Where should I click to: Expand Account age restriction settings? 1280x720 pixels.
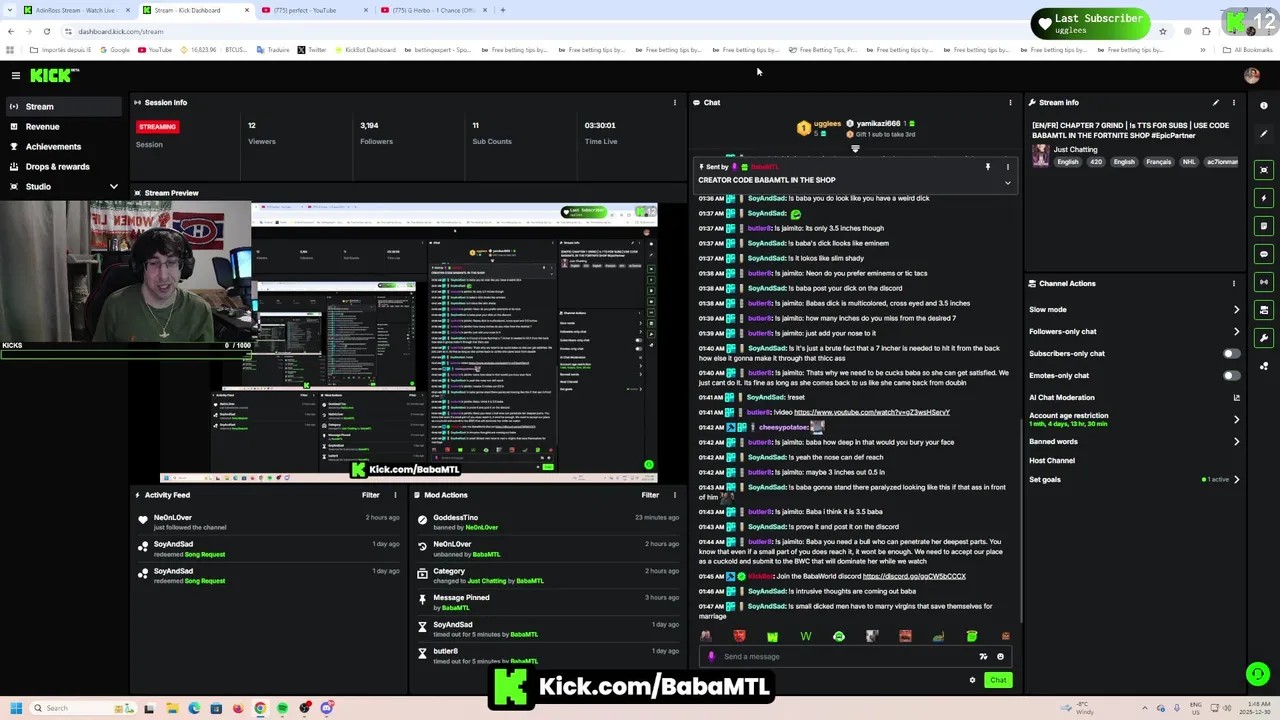point(1236,419)
